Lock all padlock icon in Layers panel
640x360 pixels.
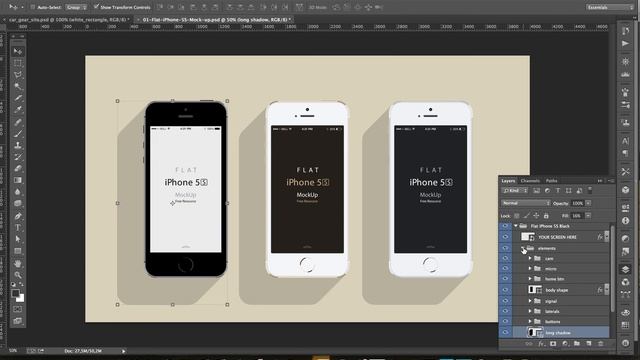(546, 216)
